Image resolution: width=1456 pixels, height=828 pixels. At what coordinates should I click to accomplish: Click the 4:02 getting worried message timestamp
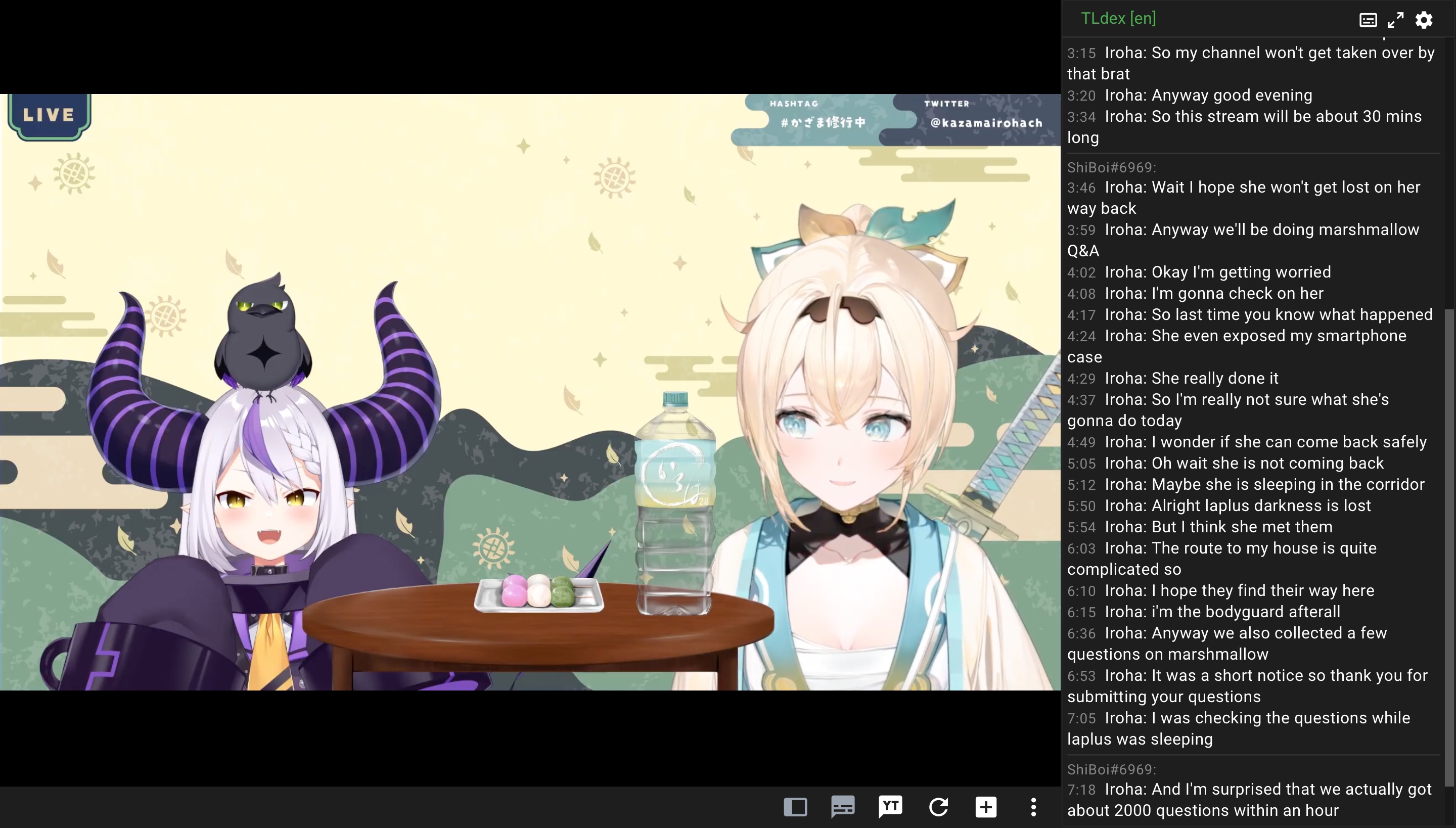(1081, 272)
